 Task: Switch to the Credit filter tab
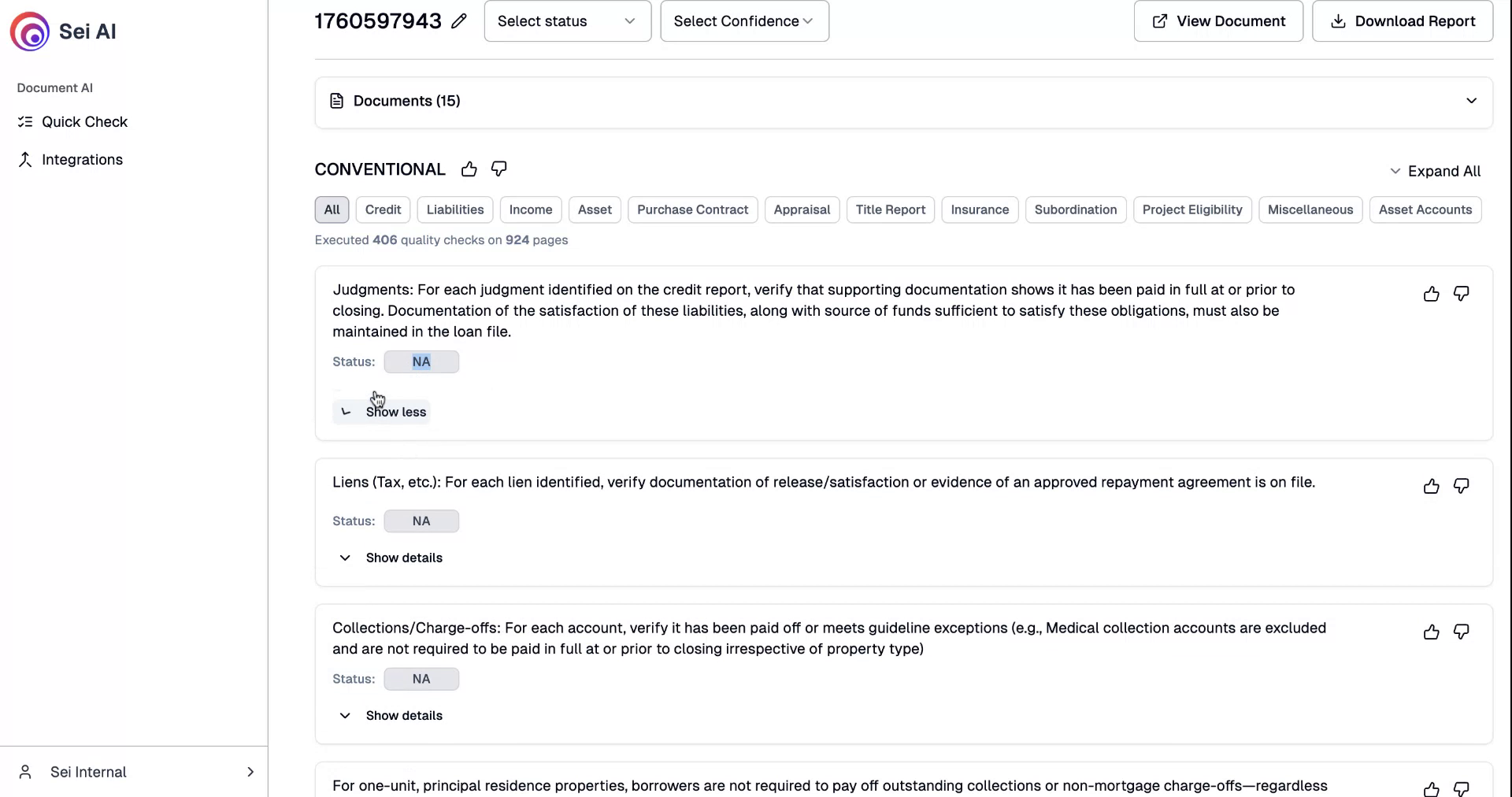[x=383, y=209]
